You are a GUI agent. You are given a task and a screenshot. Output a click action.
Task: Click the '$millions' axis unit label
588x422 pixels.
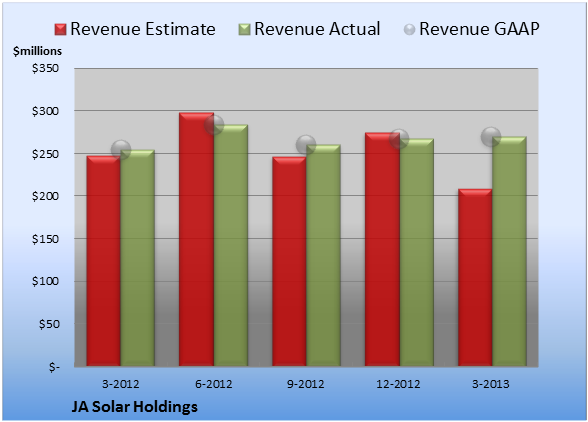coord(37,51)
